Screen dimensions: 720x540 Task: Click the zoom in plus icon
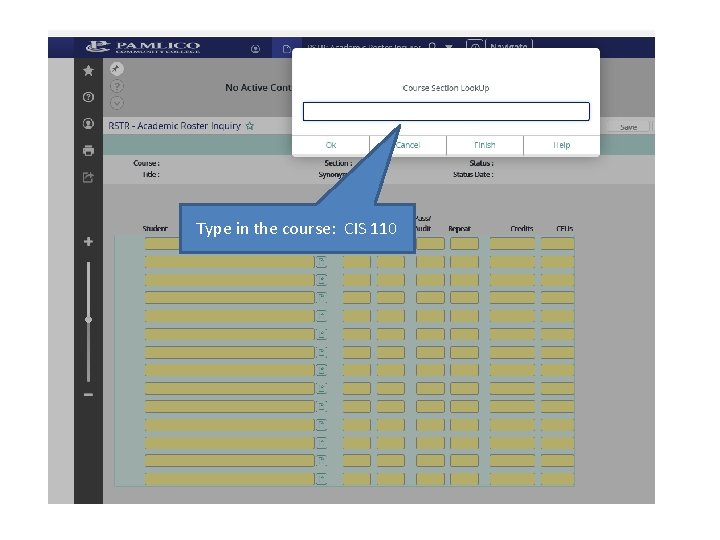(88, 242)
